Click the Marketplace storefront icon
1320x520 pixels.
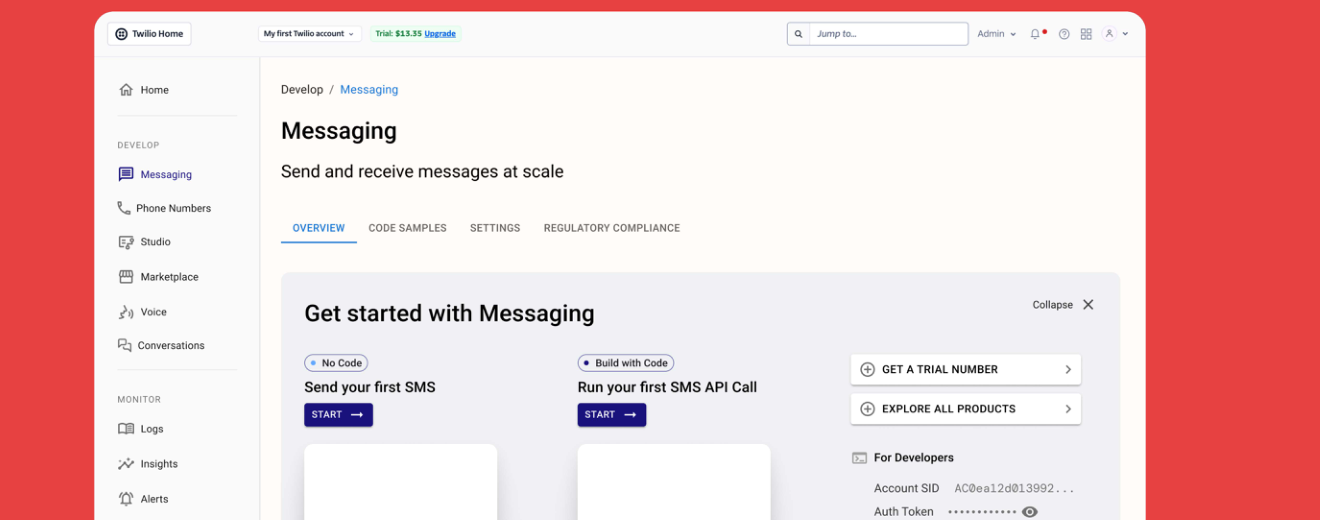(x=126, y=277)
